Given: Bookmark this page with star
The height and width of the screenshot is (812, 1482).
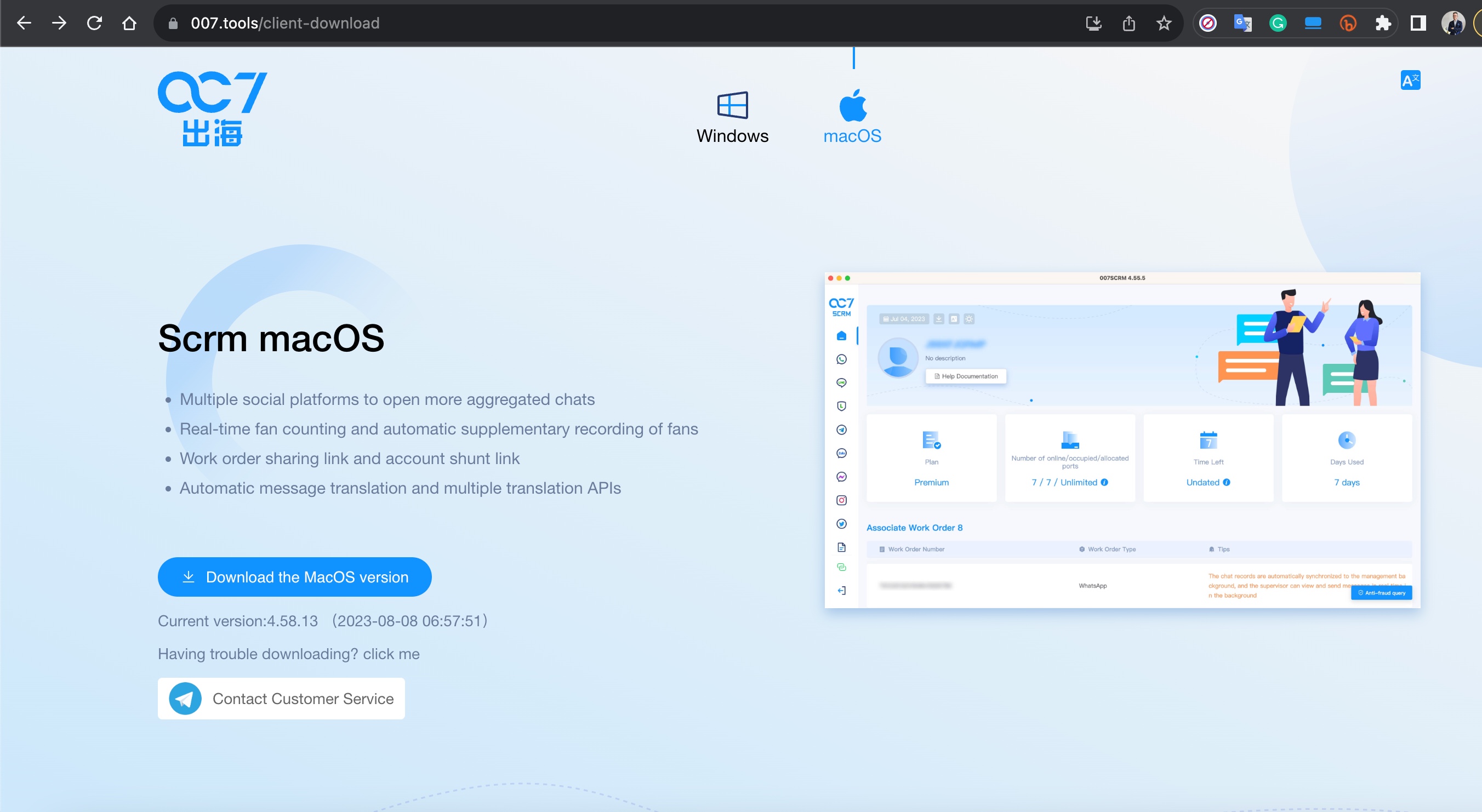Looking at the screenshot, I should click(x=1164, y=23).
